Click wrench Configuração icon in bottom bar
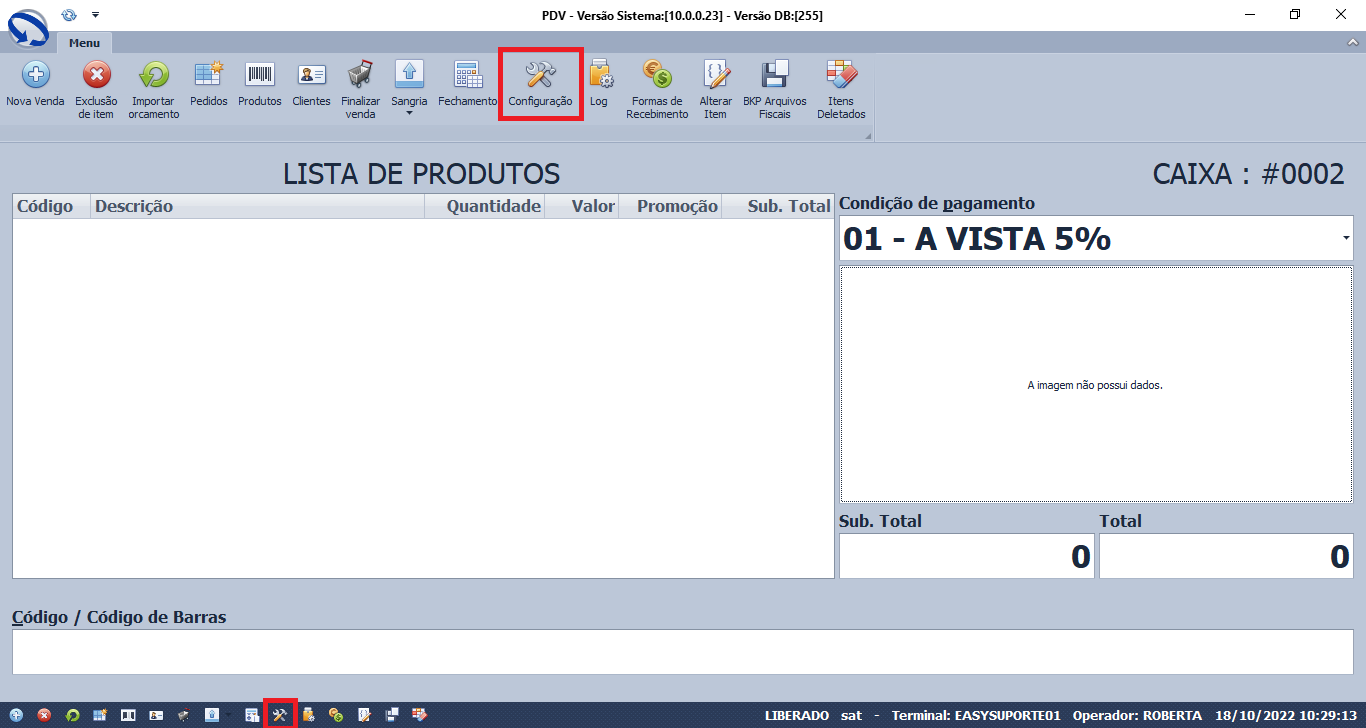Viewport: 1366px width, 728px height. click(x=280, y=715)
